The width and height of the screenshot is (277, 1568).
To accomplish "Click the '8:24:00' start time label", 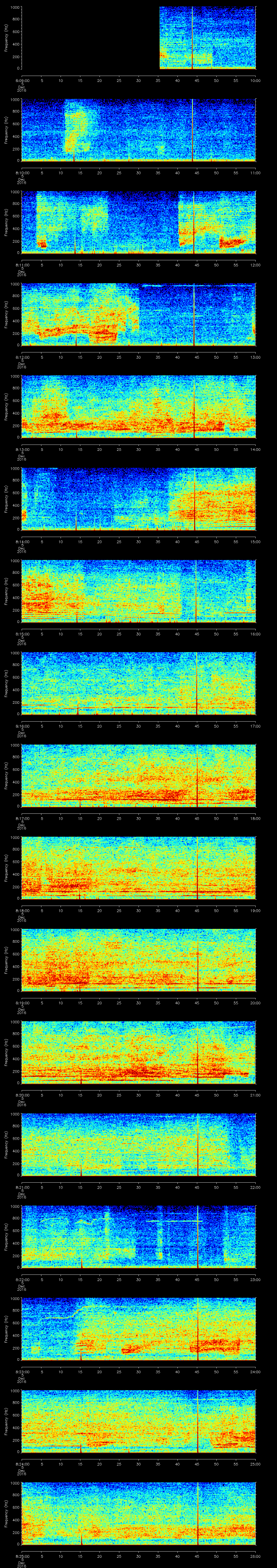I will 22,1464.
